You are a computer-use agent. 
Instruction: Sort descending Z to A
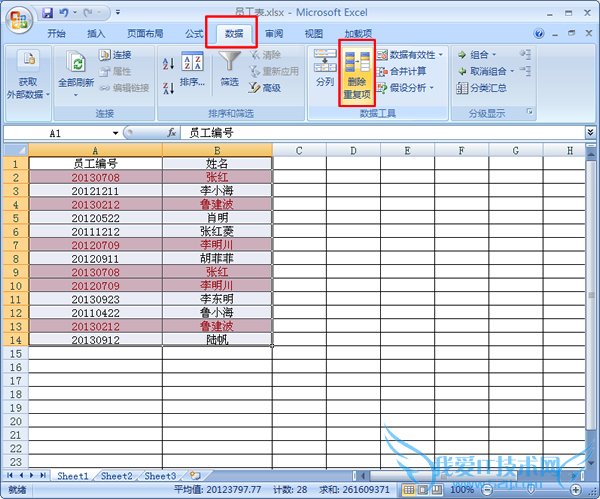pyautogui.click(x=168, y=88)
